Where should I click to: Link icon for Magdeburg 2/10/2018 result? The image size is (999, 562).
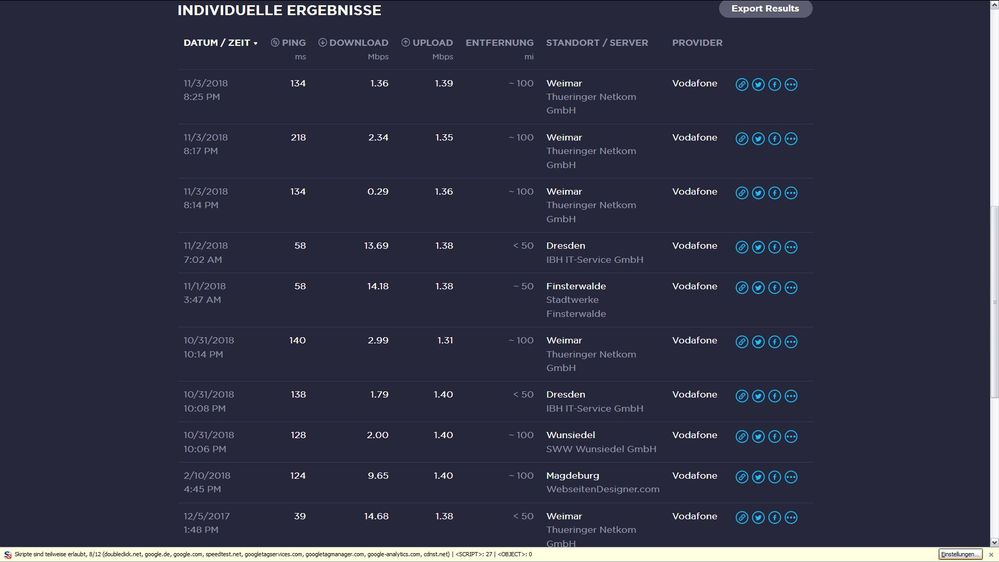742,477
